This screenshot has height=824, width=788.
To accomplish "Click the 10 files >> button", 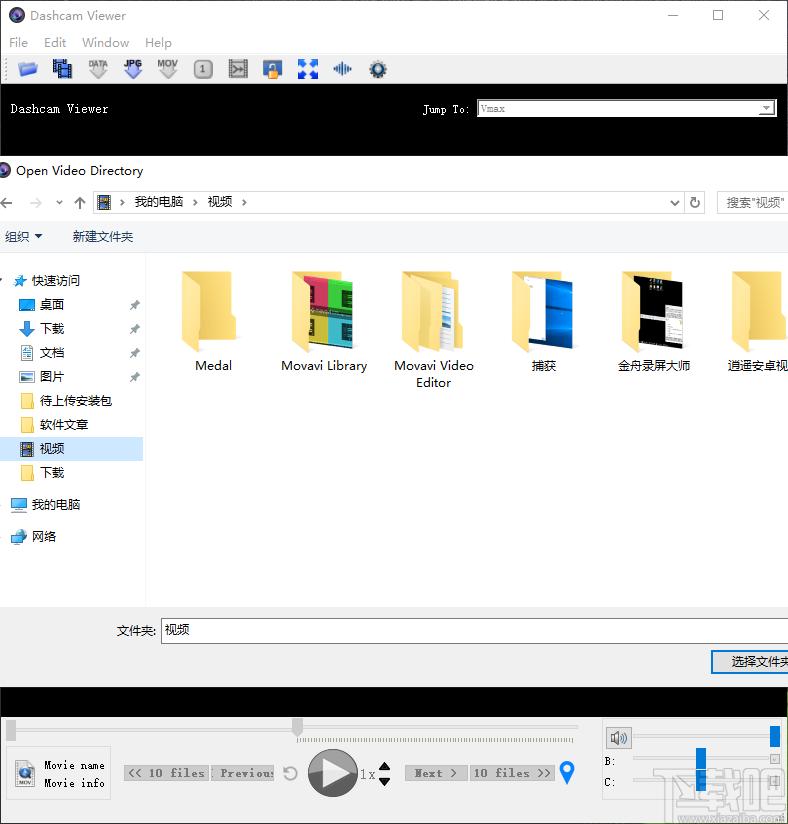I will click(512, 773).
